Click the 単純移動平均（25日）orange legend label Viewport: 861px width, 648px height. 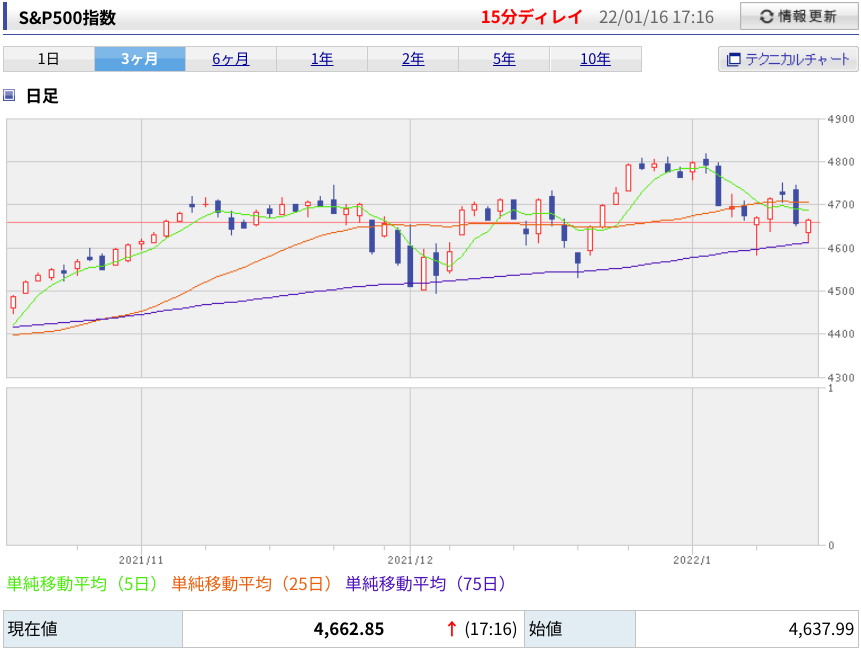252,583
